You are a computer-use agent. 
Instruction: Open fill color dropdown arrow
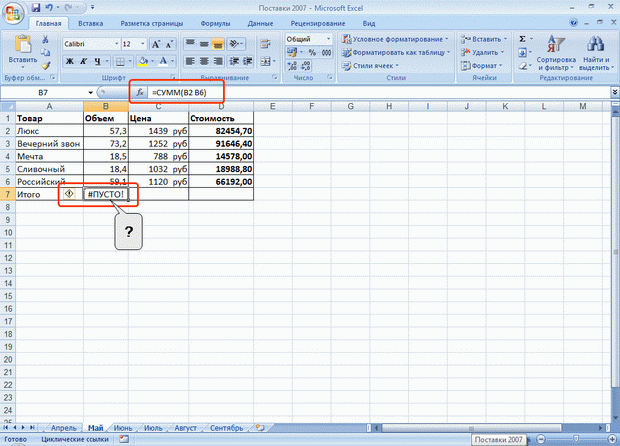152,61
